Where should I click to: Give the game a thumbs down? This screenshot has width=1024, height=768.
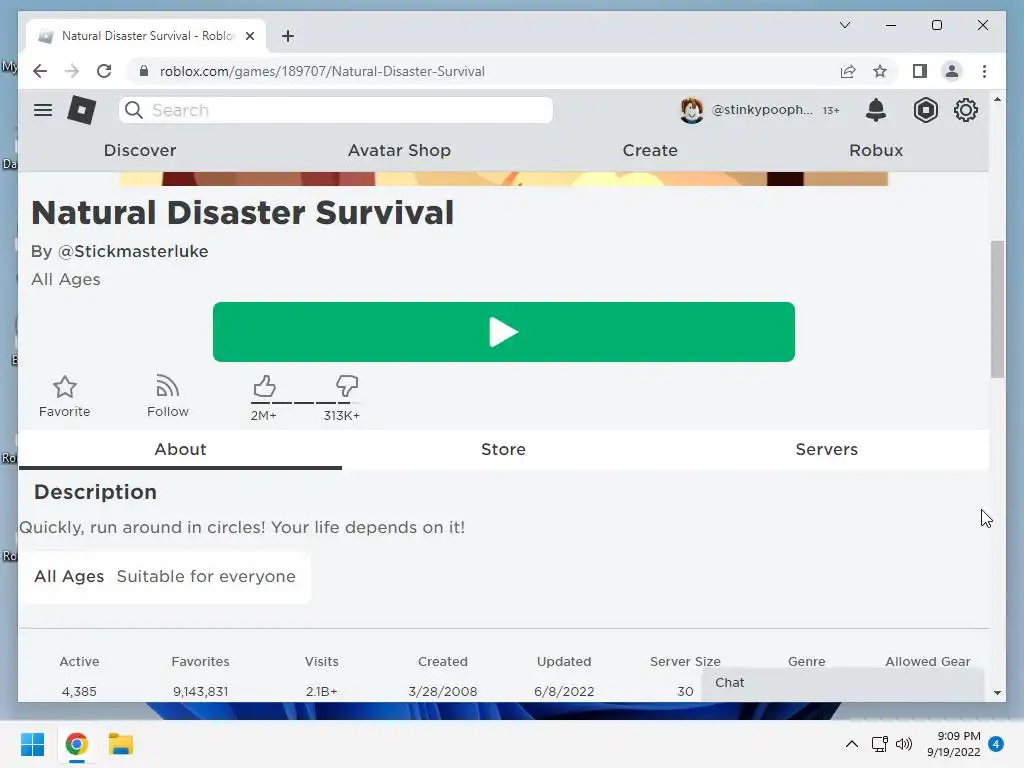click(347, 387)
